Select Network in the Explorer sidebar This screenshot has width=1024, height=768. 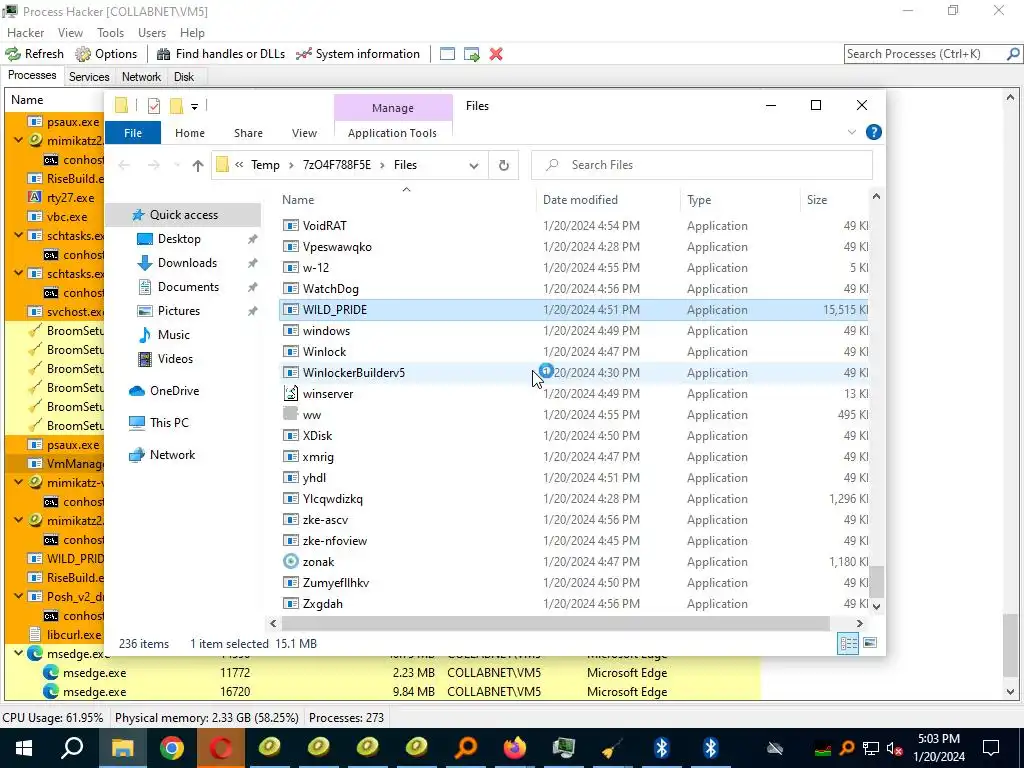point(172,455)
